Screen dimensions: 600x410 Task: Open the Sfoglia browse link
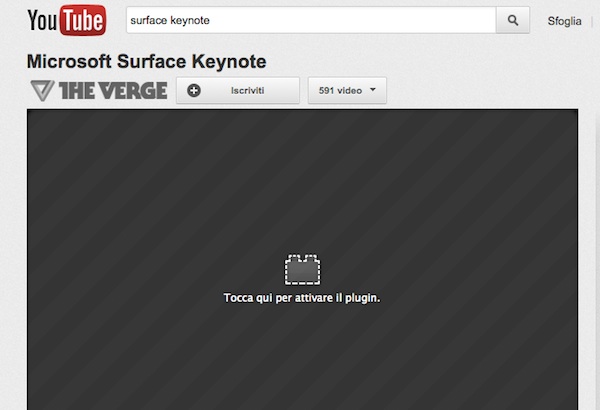pyautogui.click(x=564, y=21)
